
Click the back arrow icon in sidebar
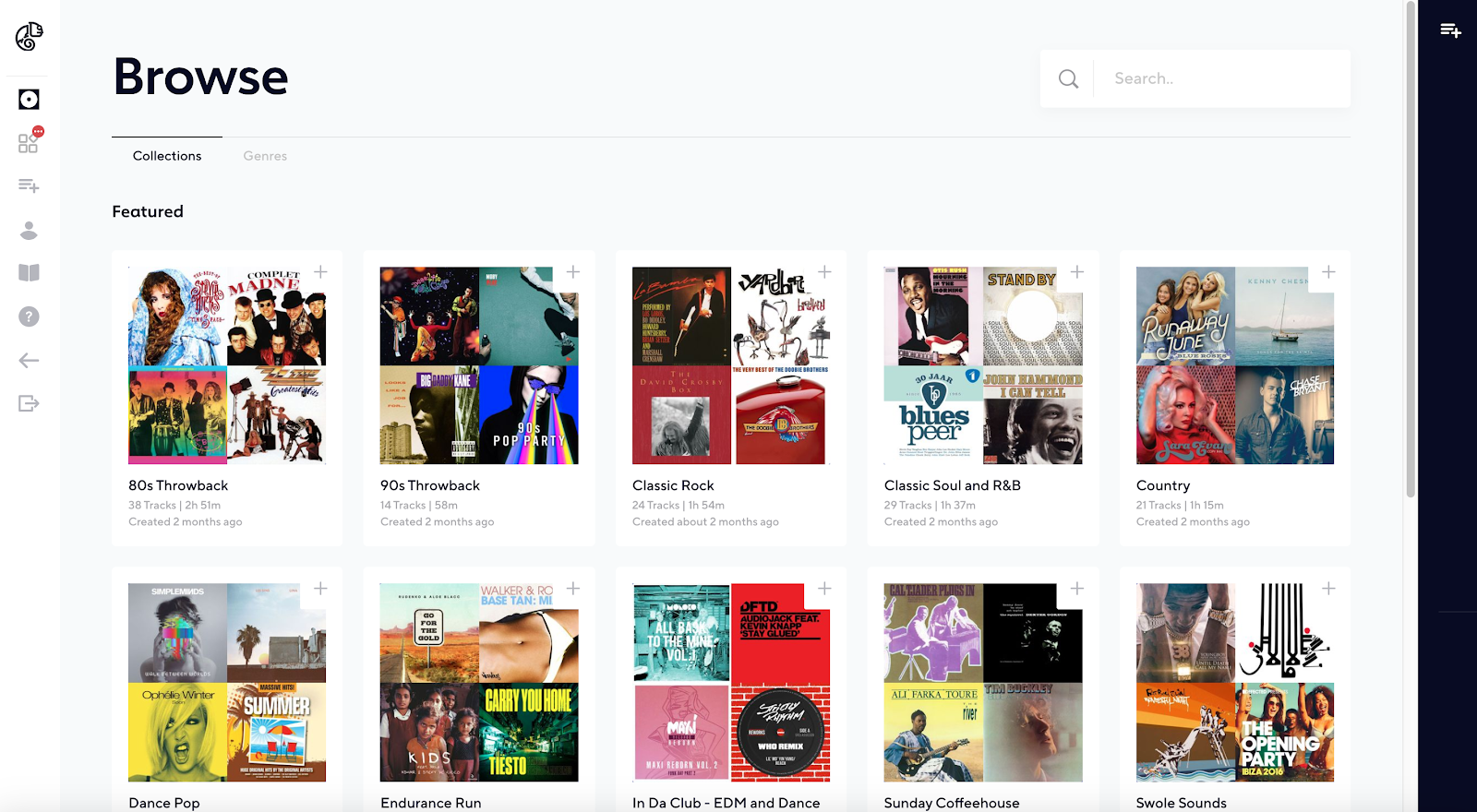(29, 360)
